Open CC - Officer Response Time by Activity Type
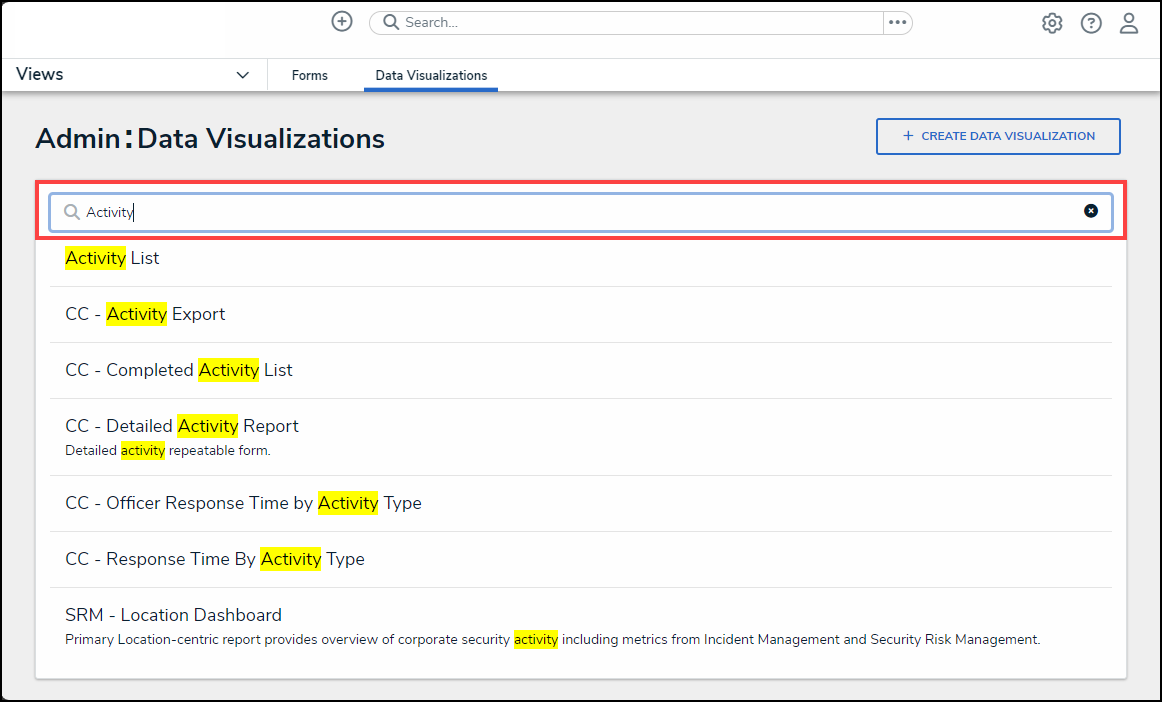Viewport: 1162px width, 702px height. click(x=243, y=503)
